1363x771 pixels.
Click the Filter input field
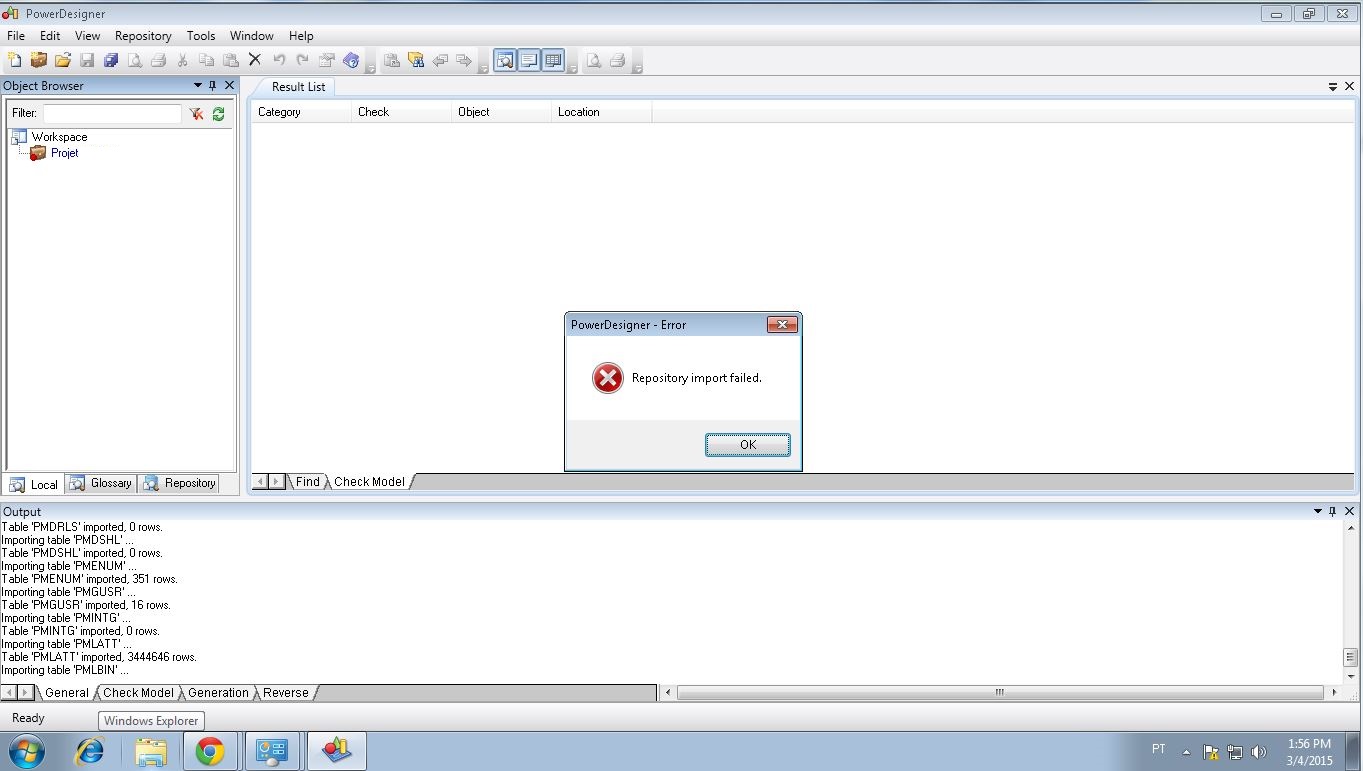(112, 114)
